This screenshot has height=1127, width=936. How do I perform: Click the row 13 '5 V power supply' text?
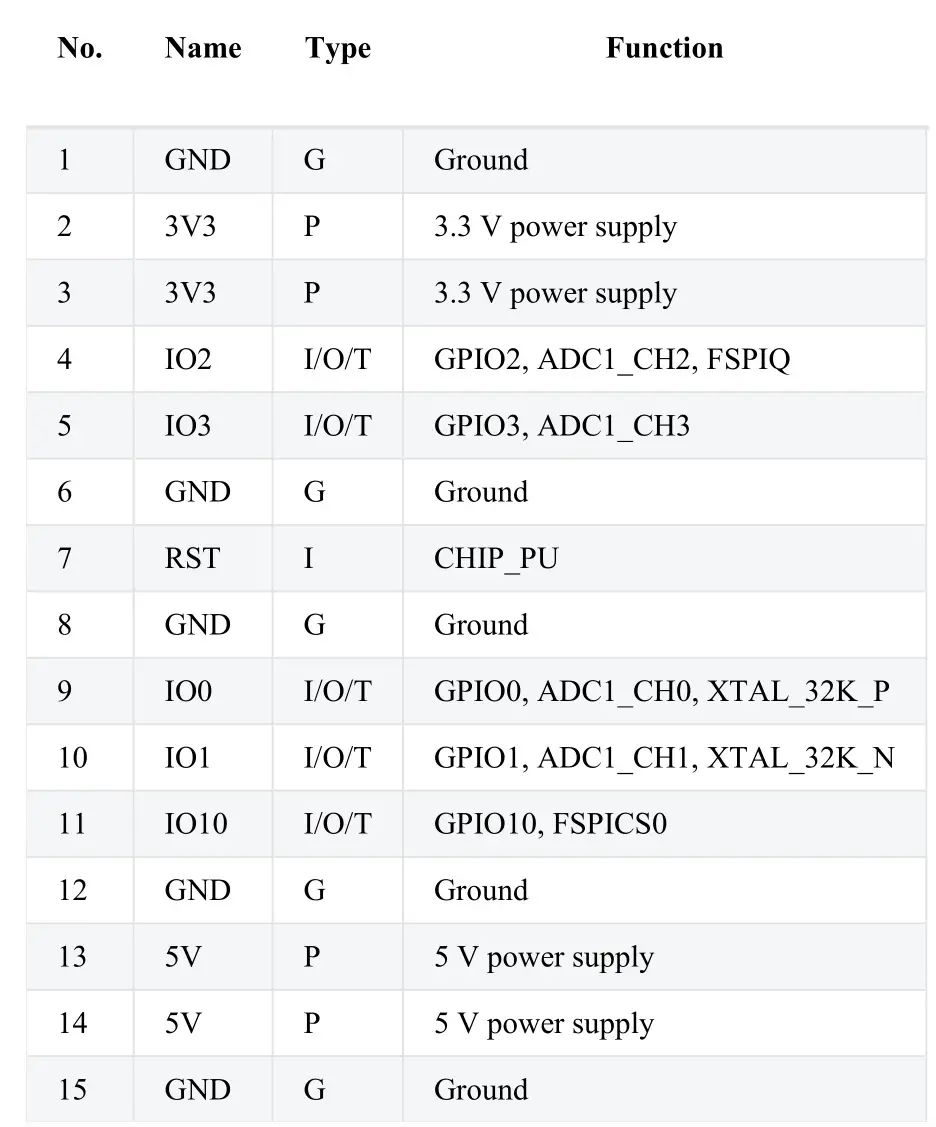pyautogui.click(x=544, y=957)
